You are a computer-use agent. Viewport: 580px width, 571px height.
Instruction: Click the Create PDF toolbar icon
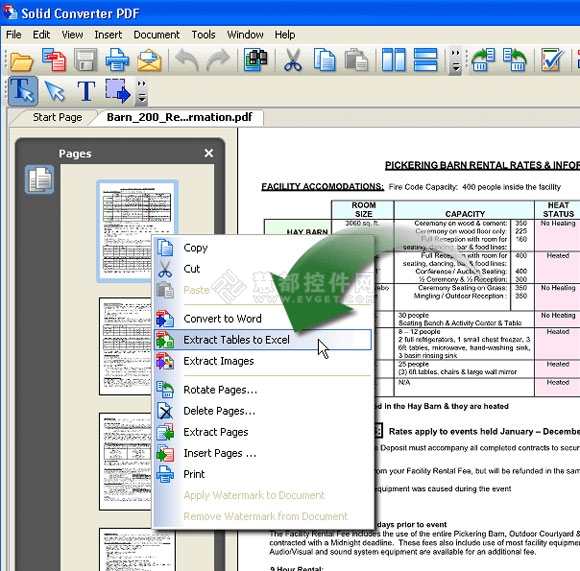pos(54,60)
